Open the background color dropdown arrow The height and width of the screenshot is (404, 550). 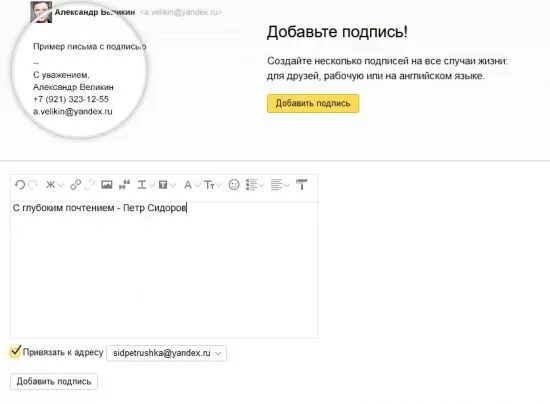coord(173,185)
